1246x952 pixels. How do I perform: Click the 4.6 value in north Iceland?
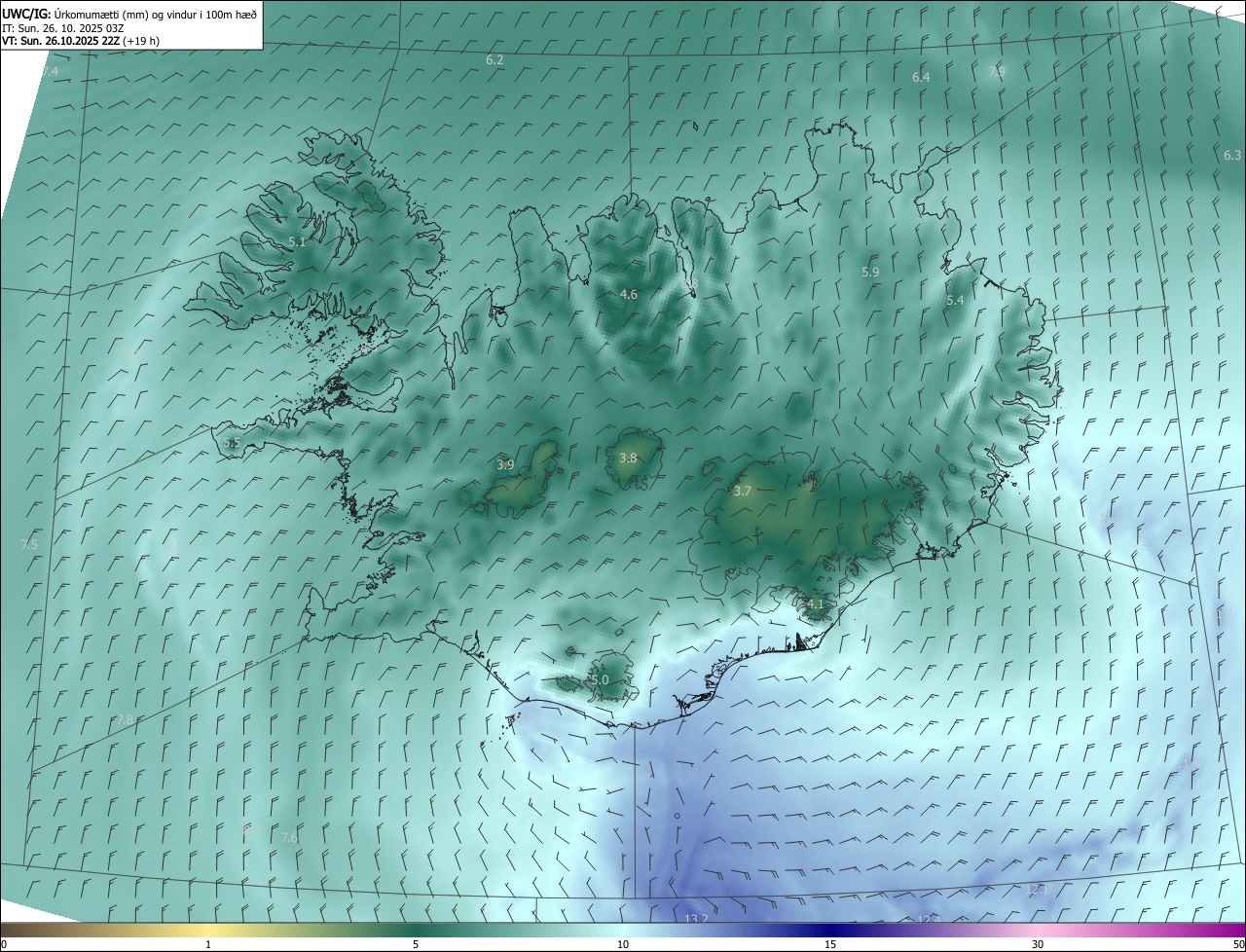click(629, 294)
